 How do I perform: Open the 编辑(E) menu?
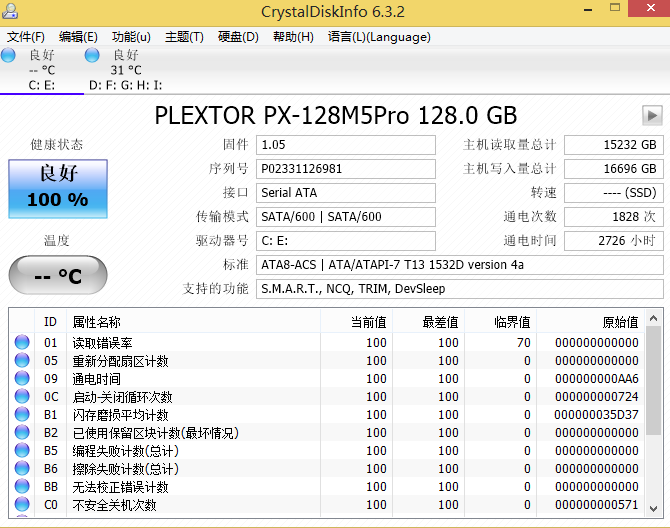tap(78, 37)
